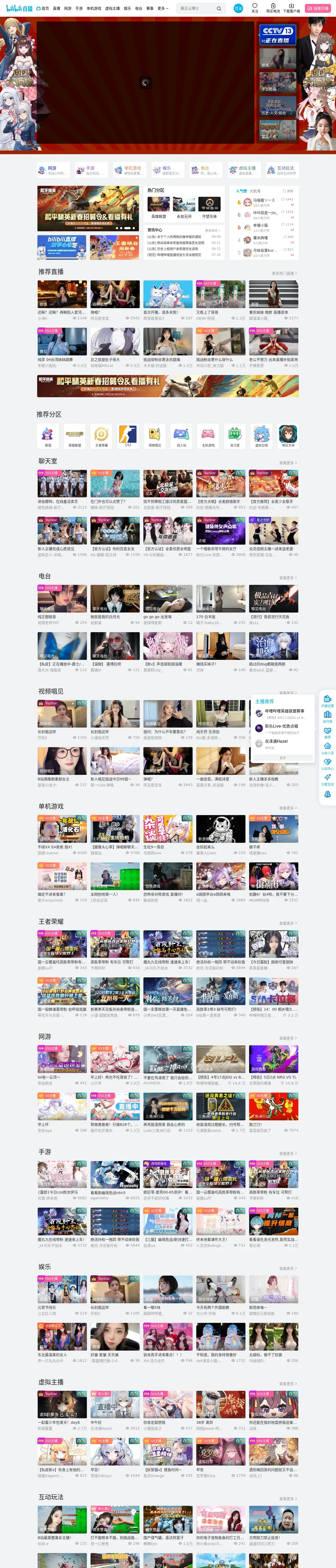The height and width of the screenshot is (1568, 336).
Task: Switch to the 大航海 ranking tab
Action: (x=255, y=191)
